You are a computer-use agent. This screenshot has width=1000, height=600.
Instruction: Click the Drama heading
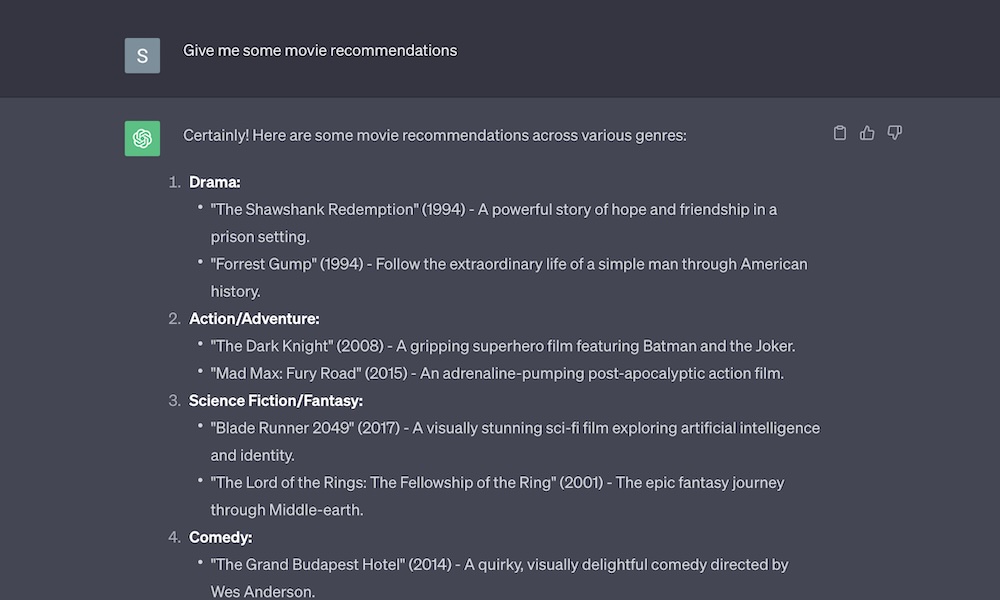pyautogui.click(x=215, y=182)
